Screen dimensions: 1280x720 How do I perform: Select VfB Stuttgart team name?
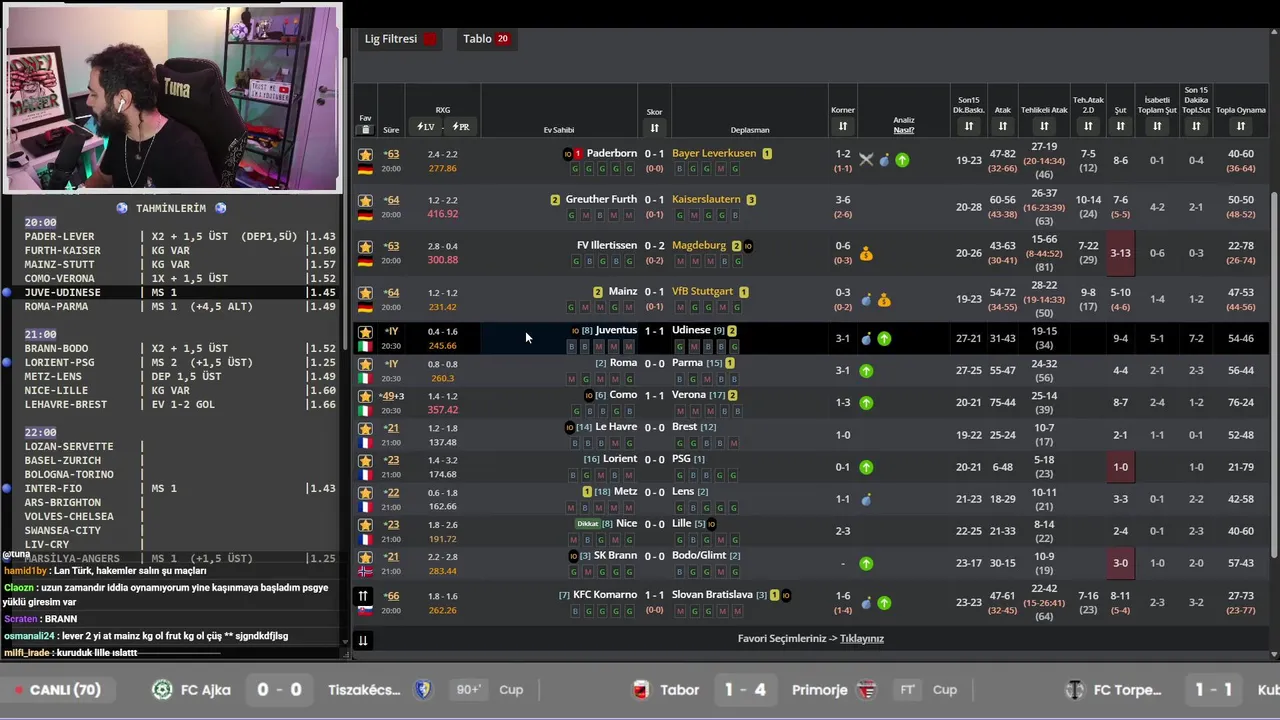[x=702, y=292]
